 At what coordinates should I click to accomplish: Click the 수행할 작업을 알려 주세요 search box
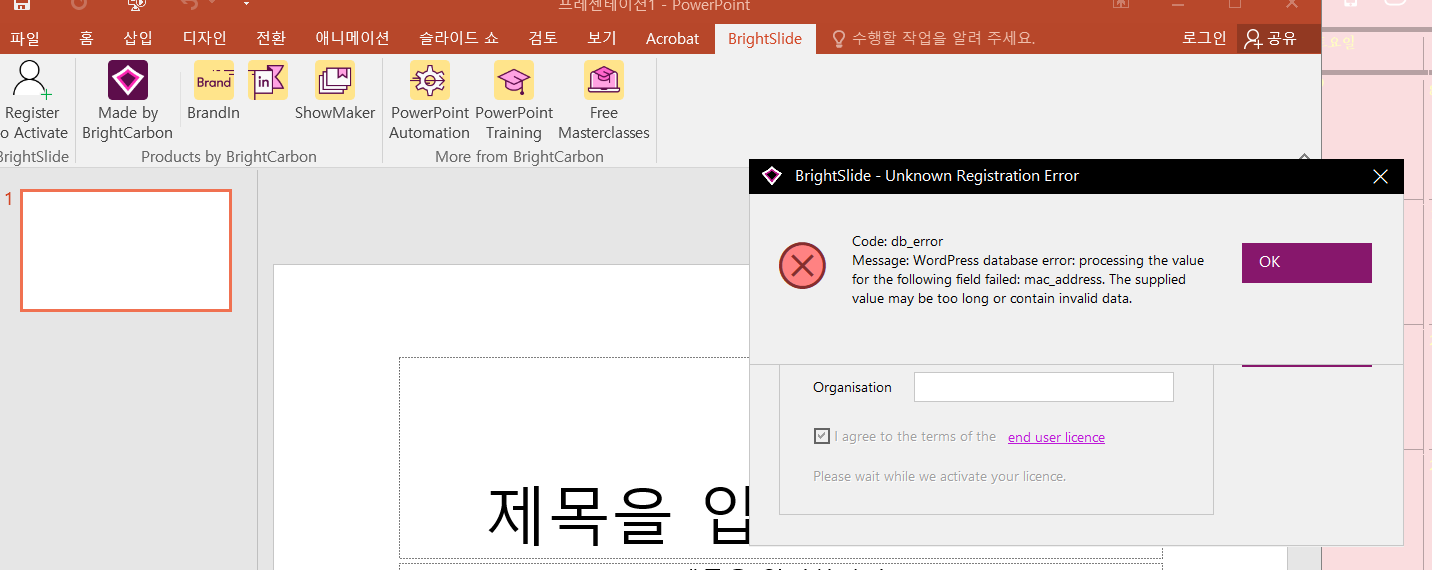943,39
